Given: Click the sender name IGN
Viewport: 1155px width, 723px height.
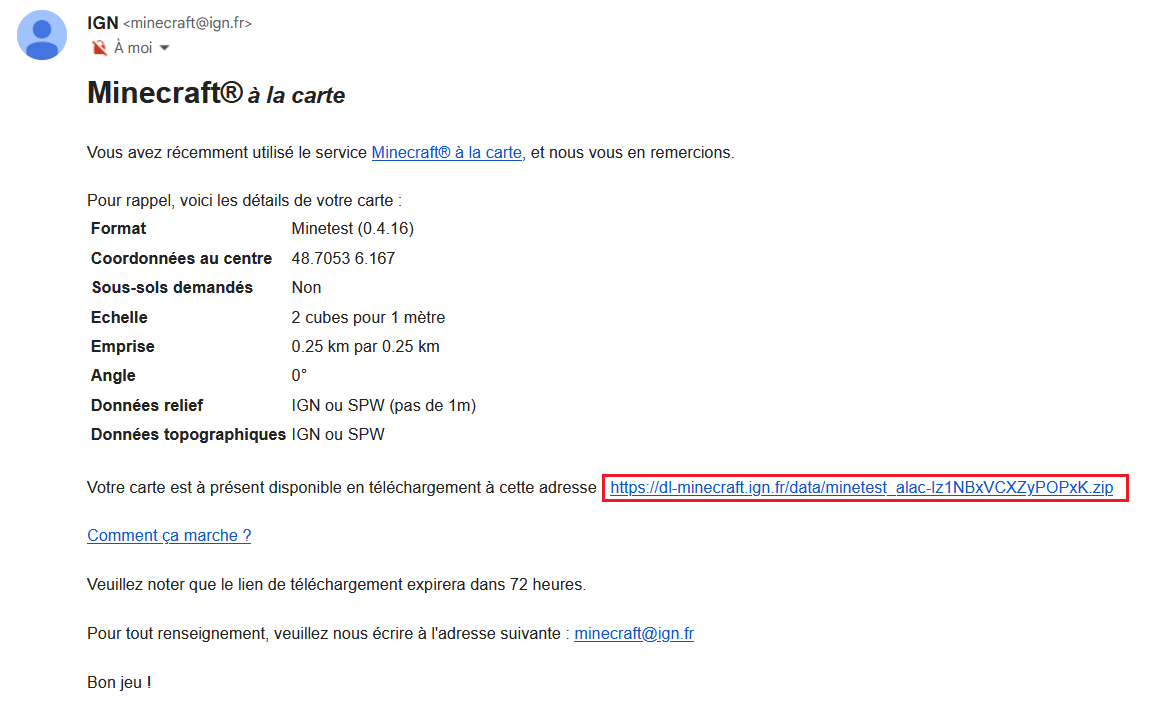Looking at the screenshot, I should pyautogui.click(x=102, y=23).
